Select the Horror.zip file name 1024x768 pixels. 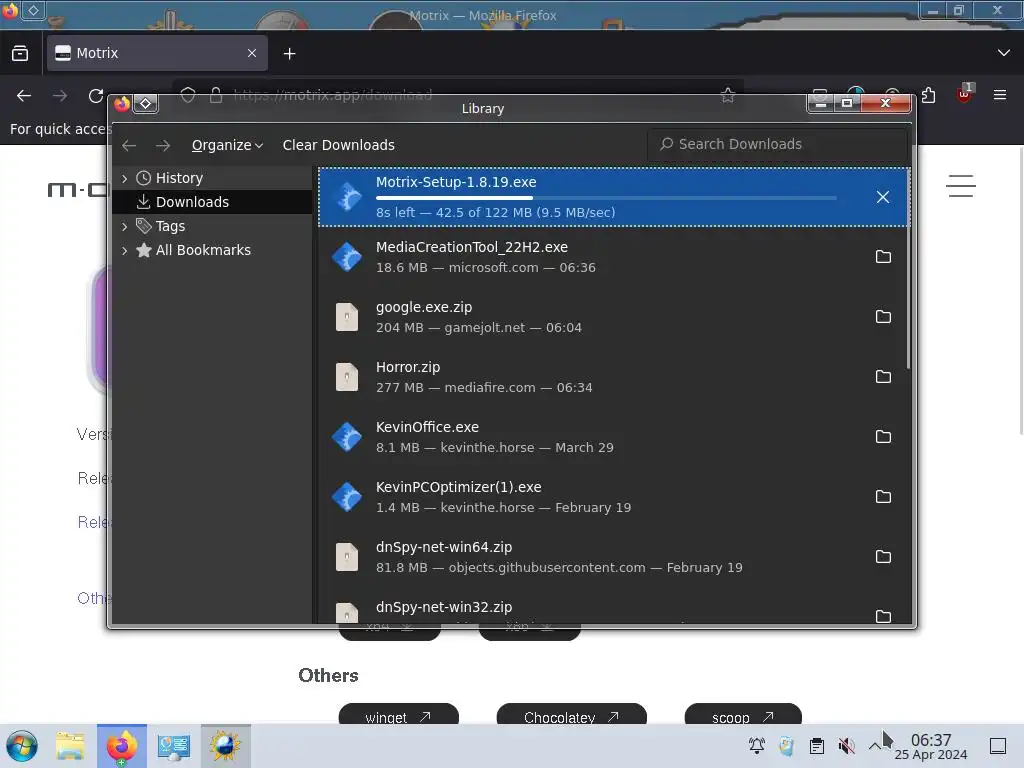click(408, 367)
